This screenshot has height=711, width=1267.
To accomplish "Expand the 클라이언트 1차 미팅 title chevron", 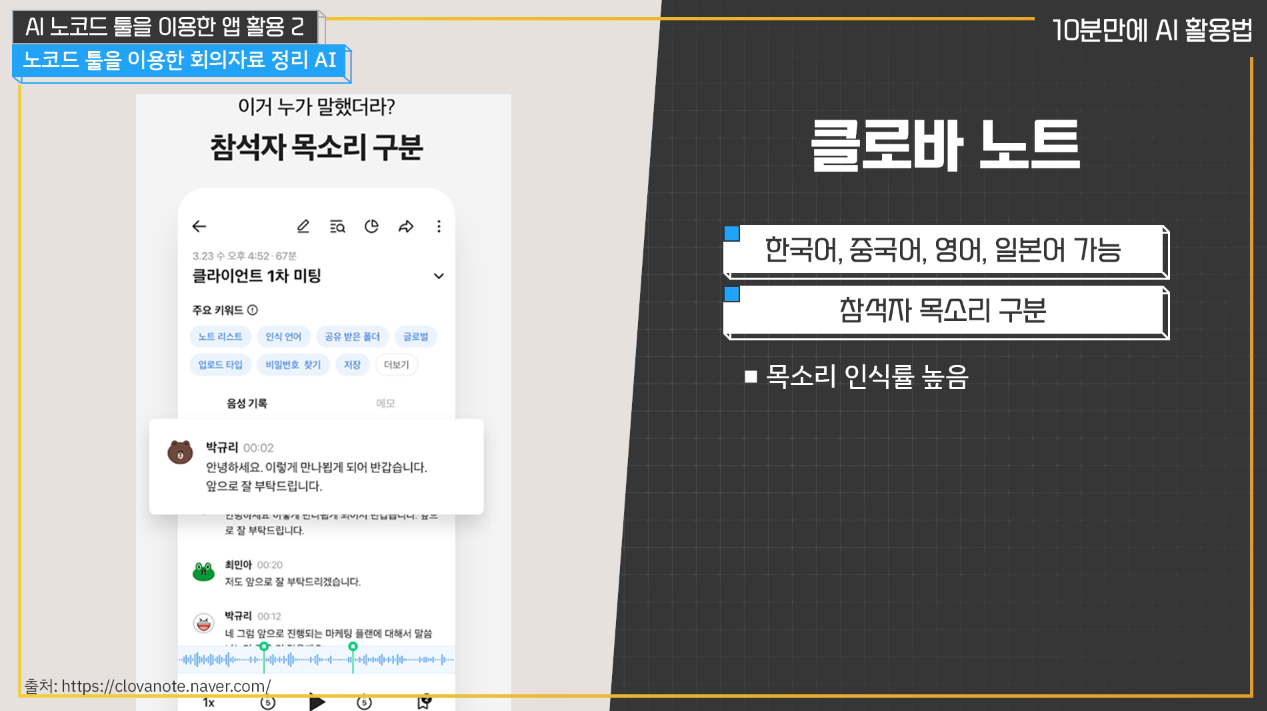I will (438, 276).
